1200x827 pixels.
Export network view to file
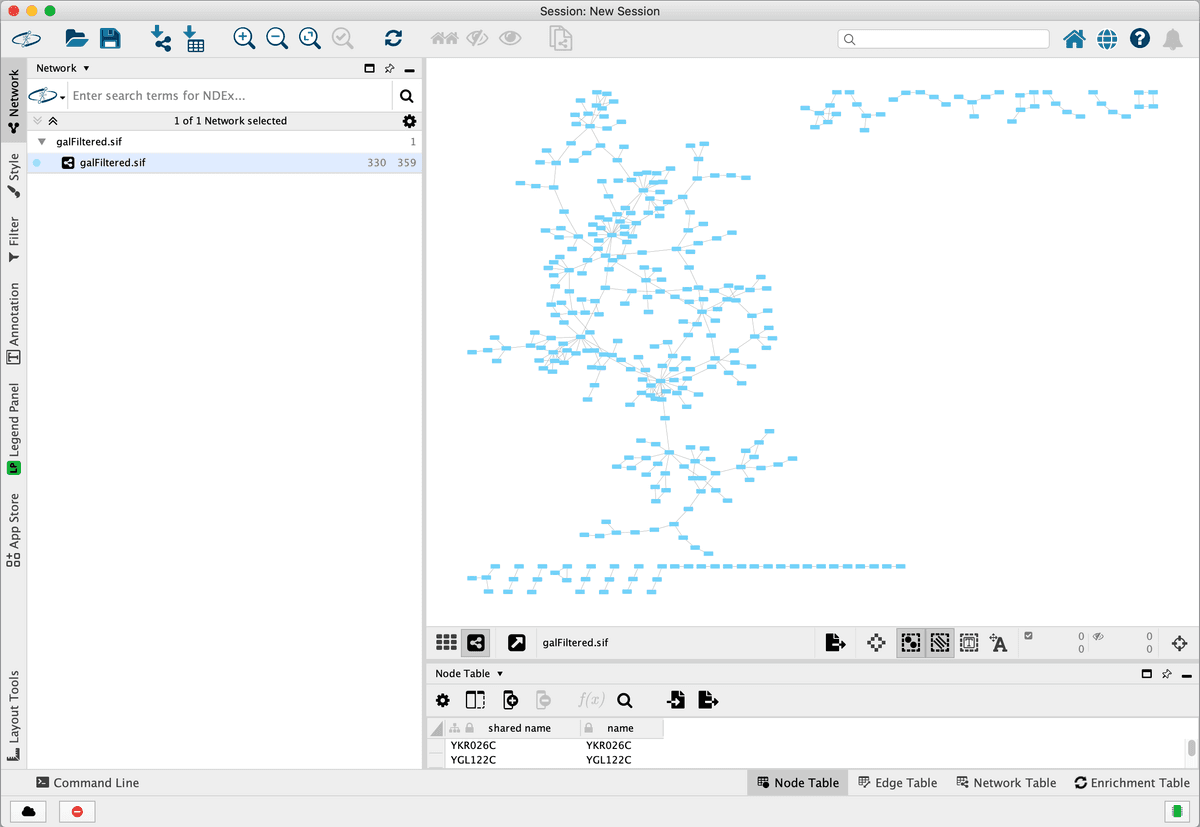835,643
